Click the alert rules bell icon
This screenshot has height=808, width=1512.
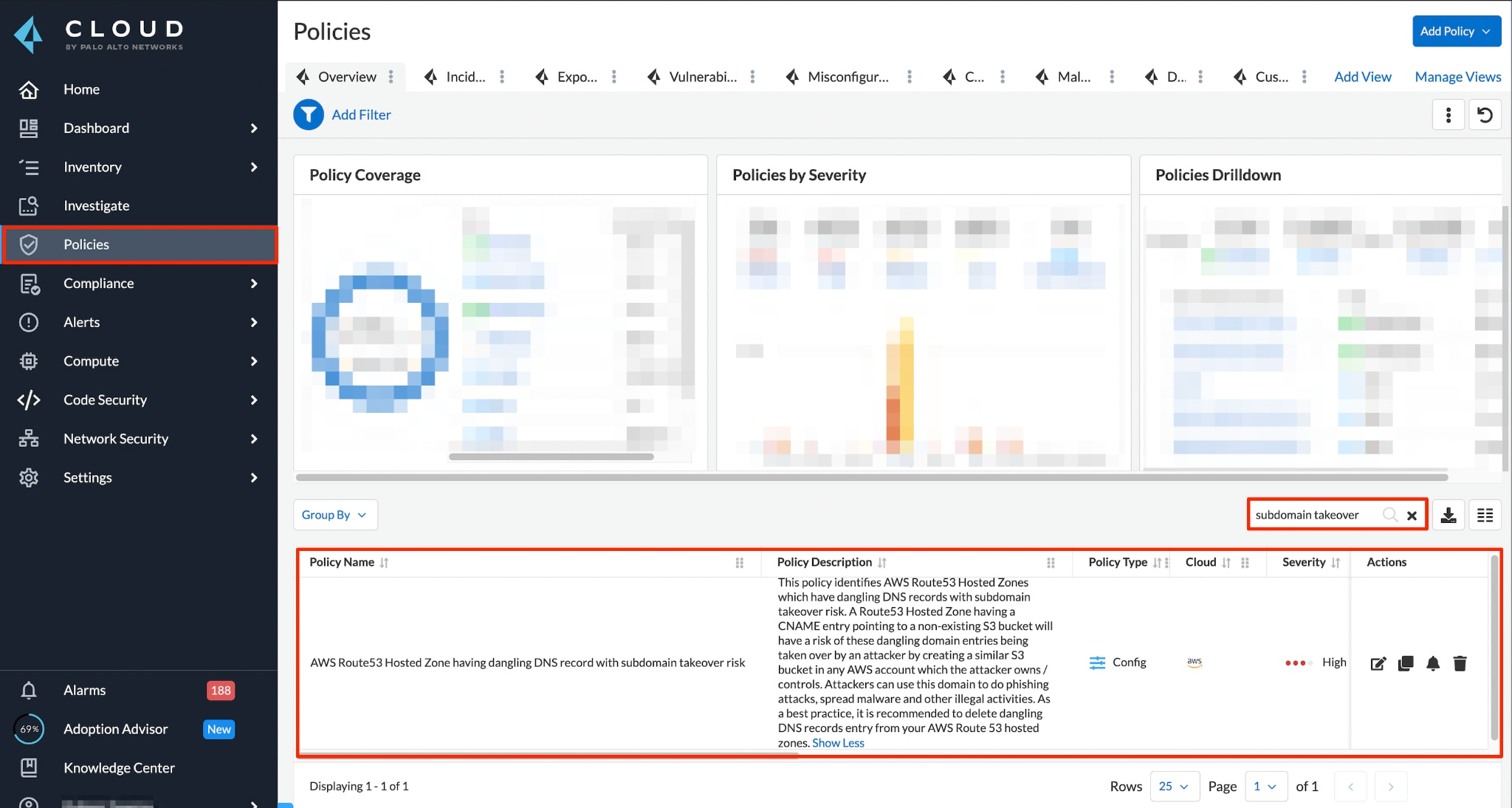[1433, 663]
